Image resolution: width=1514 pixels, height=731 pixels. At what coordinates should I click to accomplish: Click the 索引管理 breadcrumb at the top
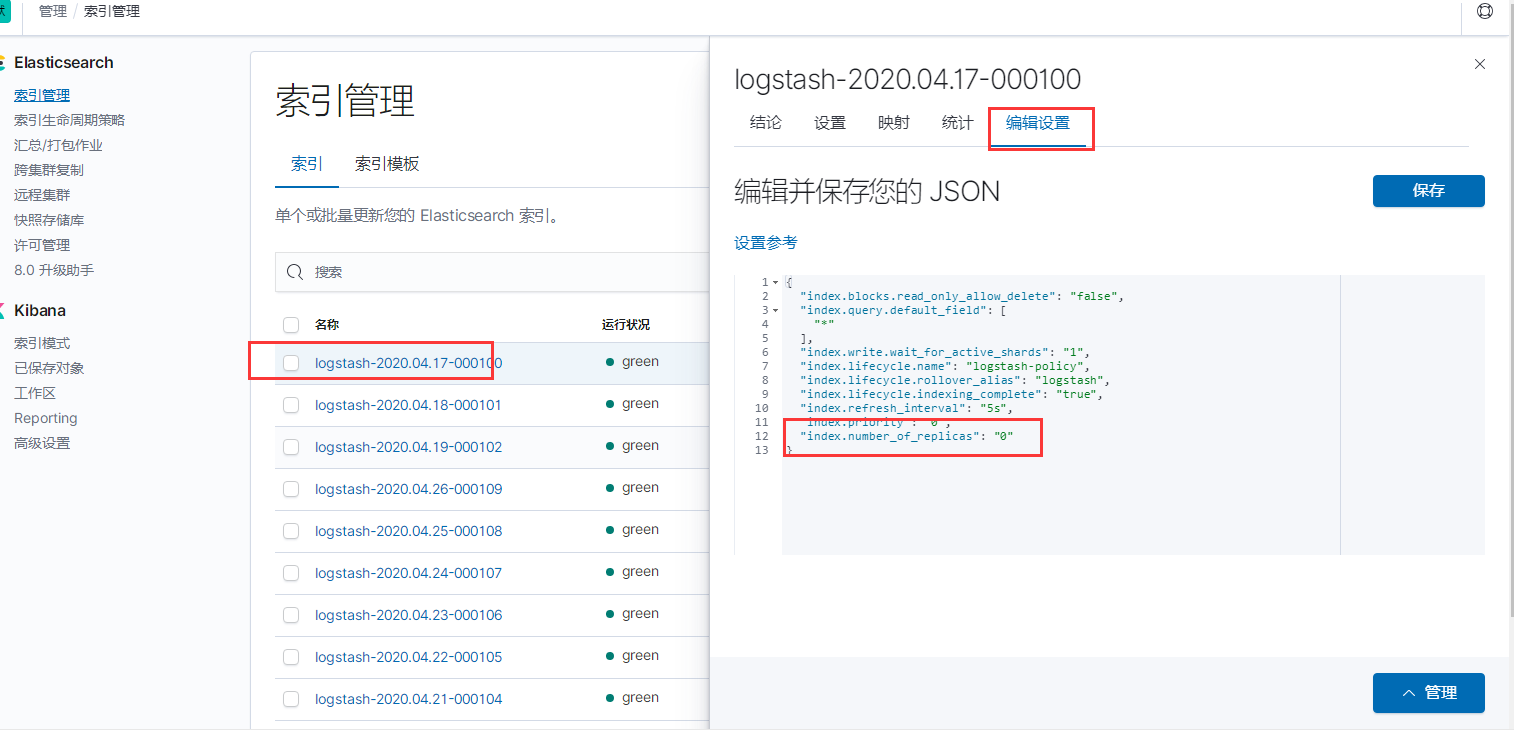click(x=112, y=11)
